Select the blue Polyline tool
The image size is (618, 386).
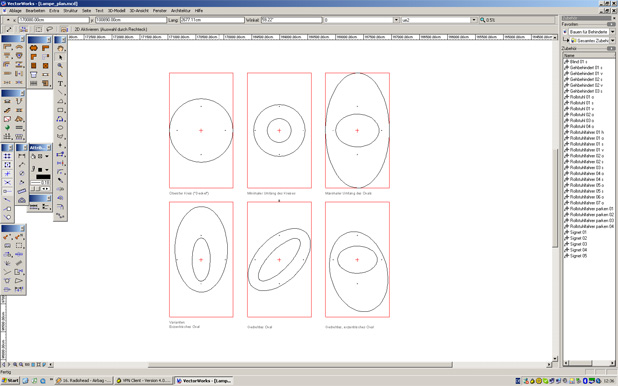(60, 119)
